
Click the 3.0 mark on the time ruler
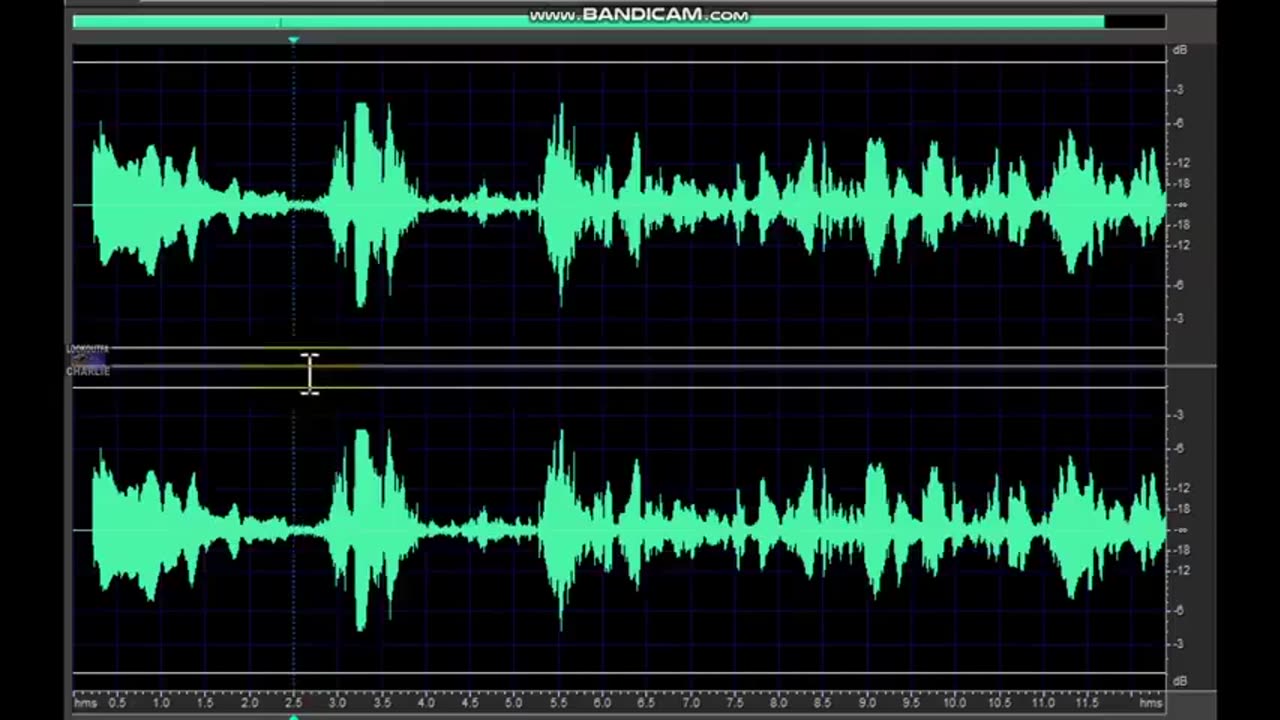coord(337,703)
